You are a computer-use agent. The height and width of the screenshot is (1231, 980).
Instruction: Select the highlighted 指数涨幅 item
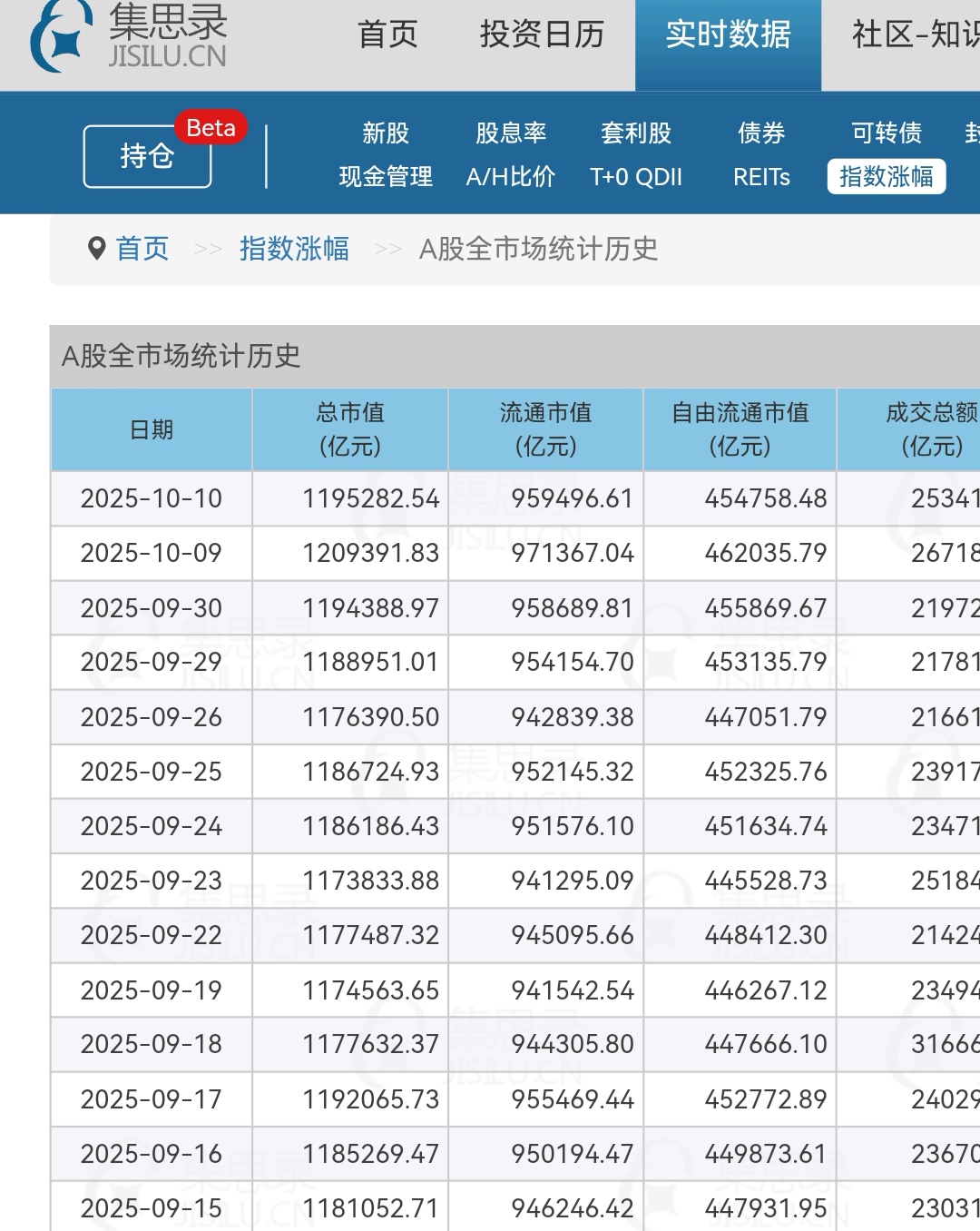coord(887,176)
